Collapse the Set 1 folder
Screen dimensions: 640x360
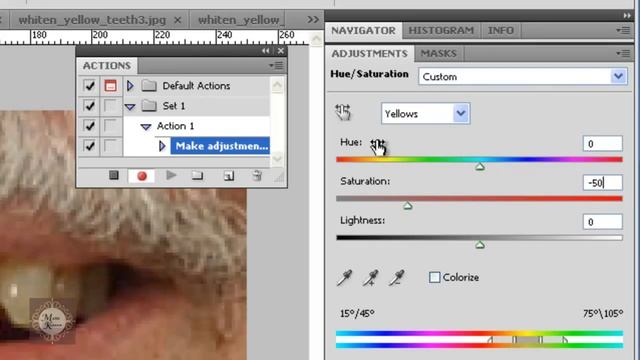pos(130,107)
